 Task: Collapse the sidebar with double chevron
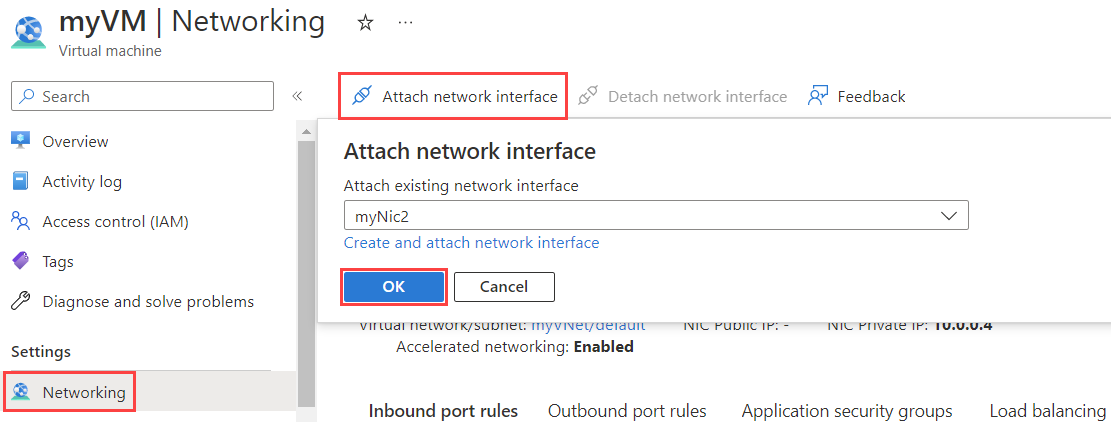[297, 96]
